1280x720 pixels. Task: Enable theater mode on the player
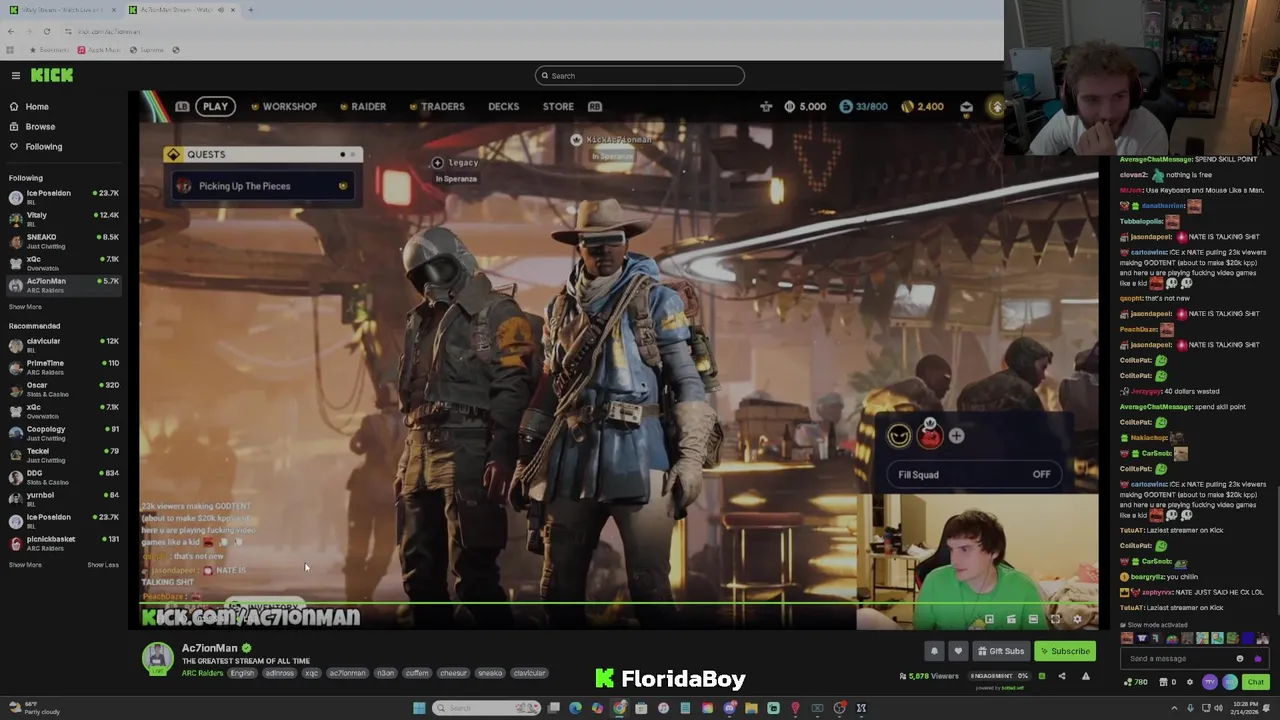[x=1033, y=620]
